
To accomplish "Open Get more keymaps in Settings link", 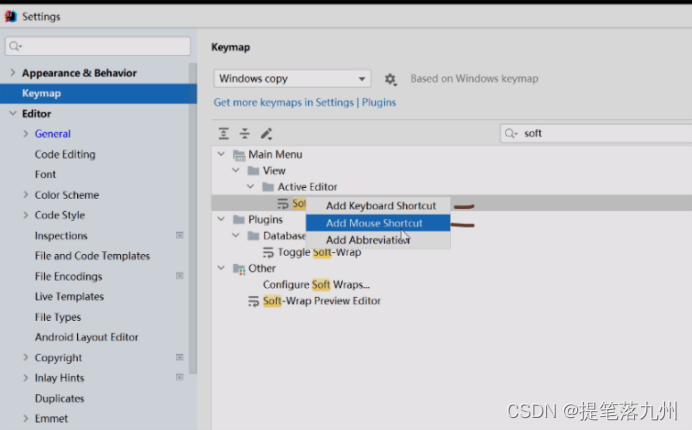I will coord(284,102).
